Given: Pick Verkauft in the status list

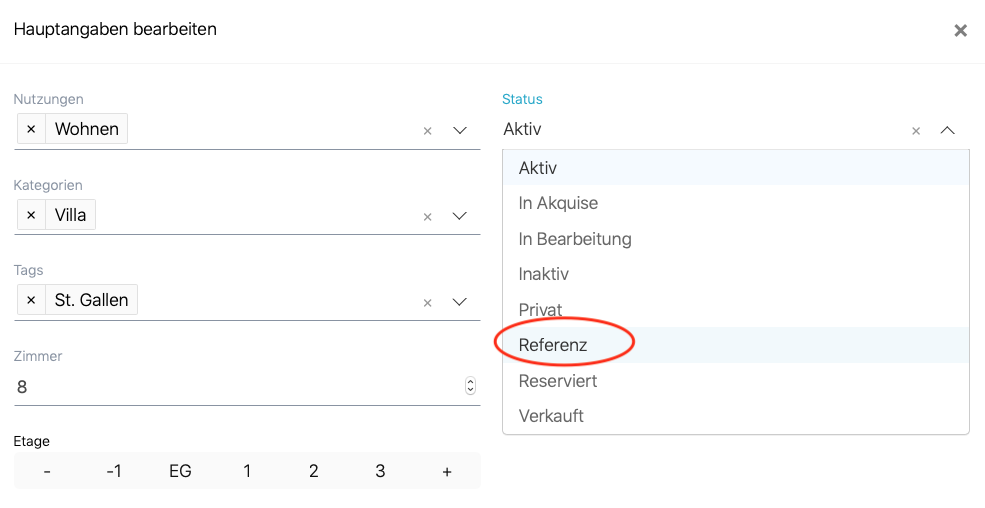Looking at the screenshot, I should [551, 416].
